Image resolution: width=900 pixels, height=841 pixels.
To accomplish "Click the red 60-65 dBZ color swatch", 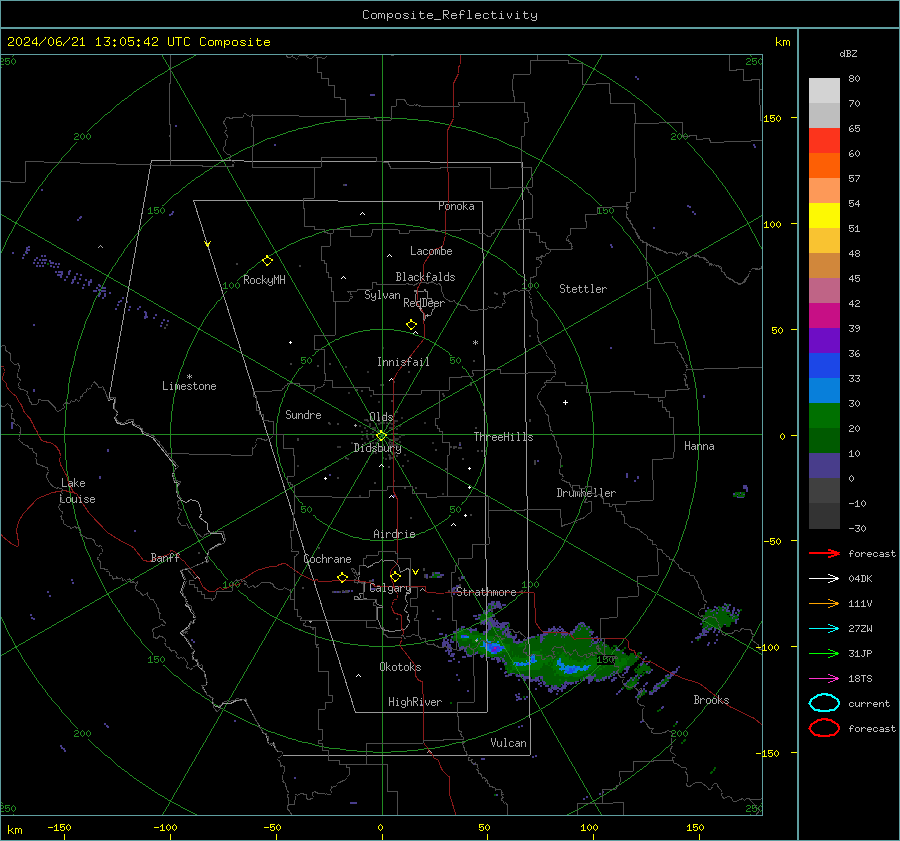I will click(x=824, y=141).
